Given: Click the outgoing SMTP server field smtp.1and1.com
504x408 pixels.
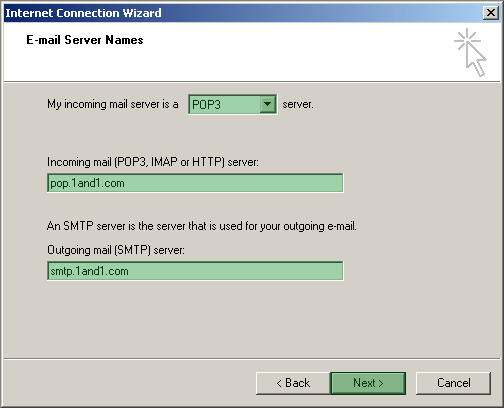Looking at the screenshot, I should point(195,271).
